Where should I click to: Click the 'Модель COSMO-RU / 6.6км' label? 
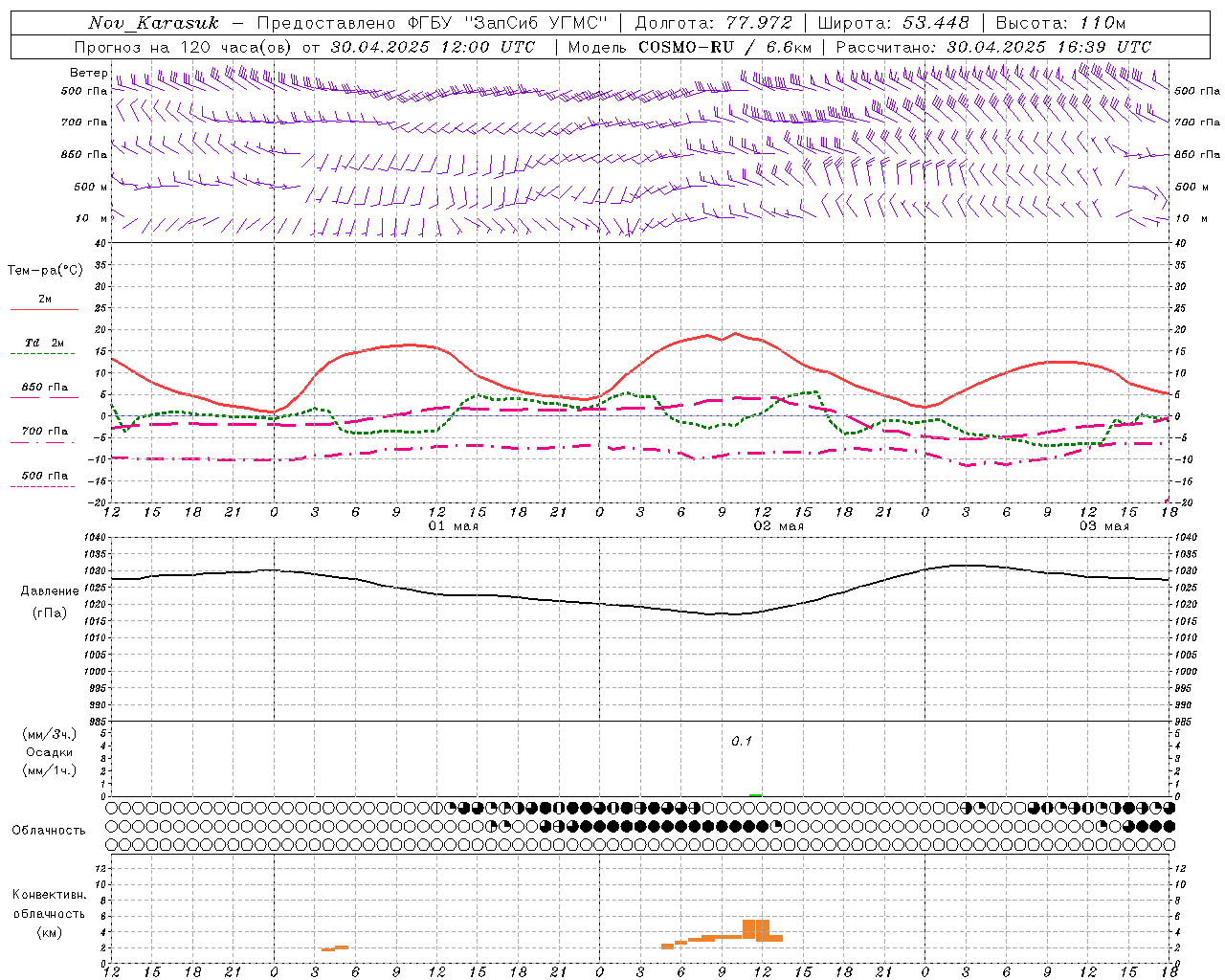pos(689,47)
